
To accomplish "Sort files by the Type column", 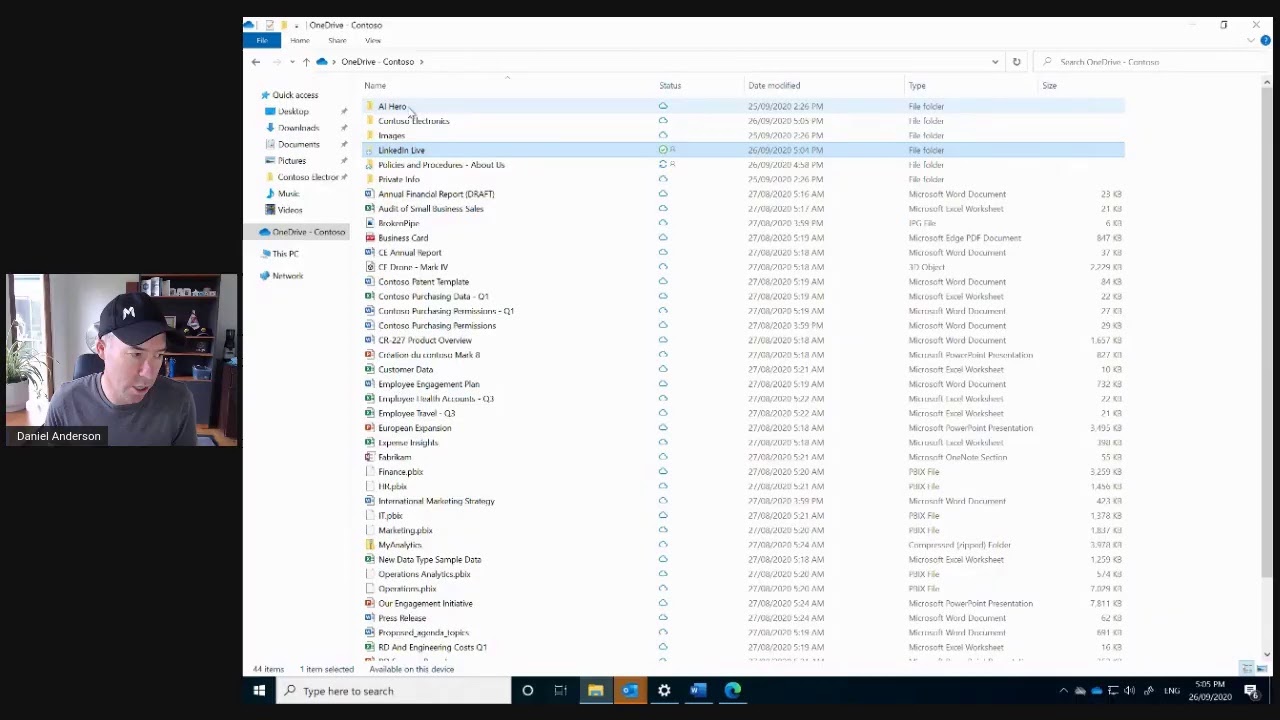I will coord(917,86).
